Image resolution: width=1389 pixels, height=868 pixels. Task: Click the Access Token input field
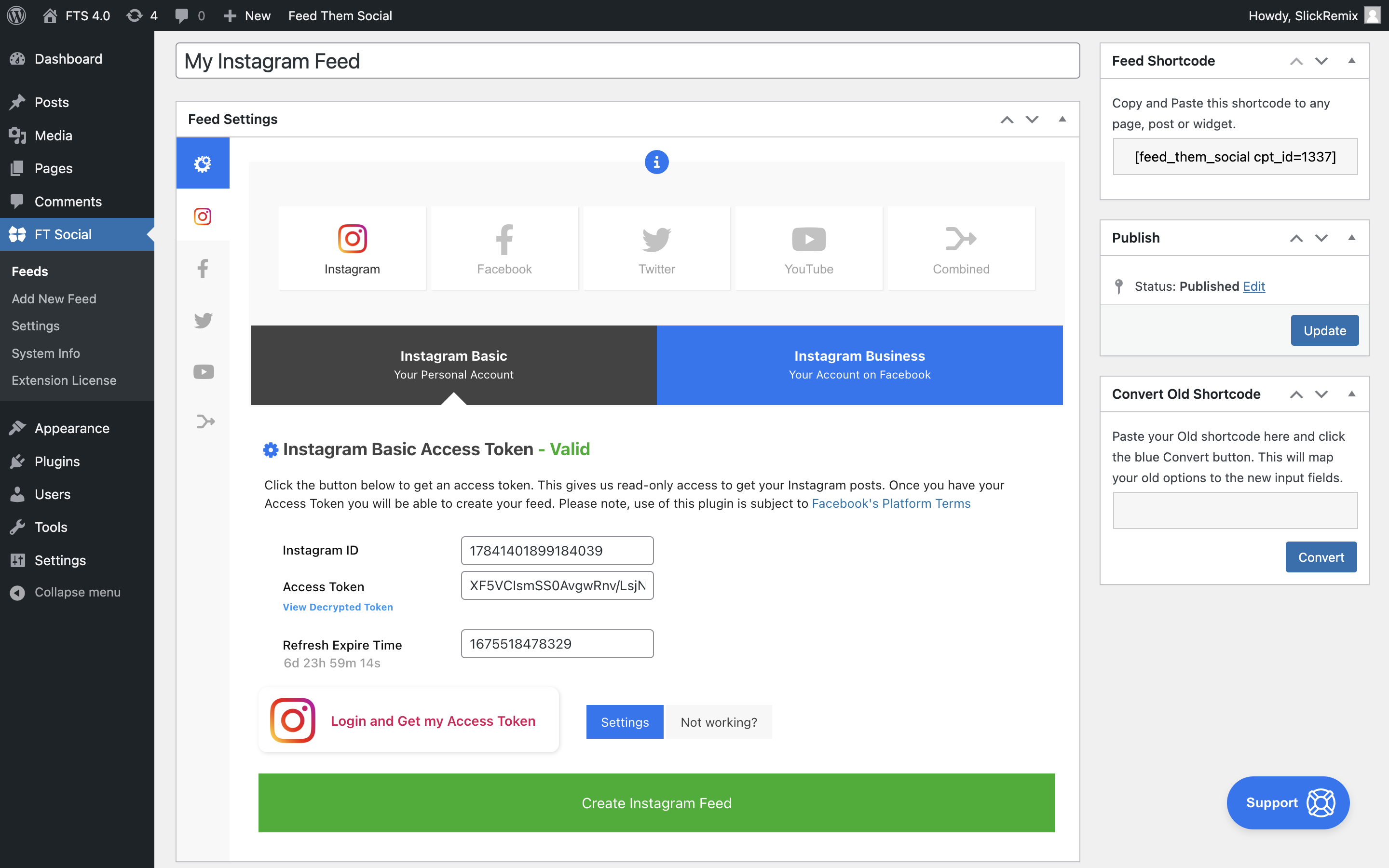click(x=557, y=585)
